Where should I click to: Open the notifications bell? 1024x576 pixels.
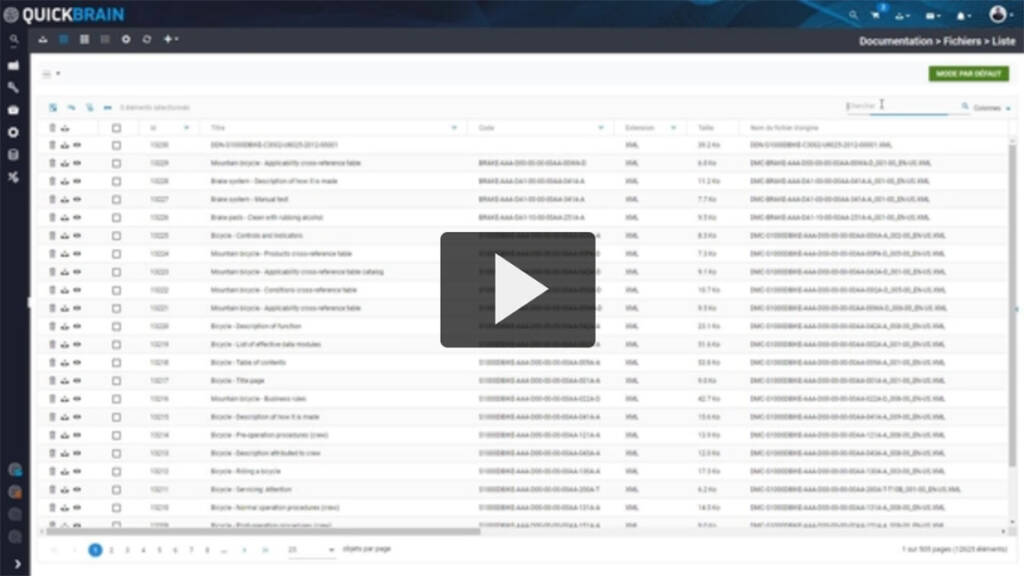click(x=961, y=13)
